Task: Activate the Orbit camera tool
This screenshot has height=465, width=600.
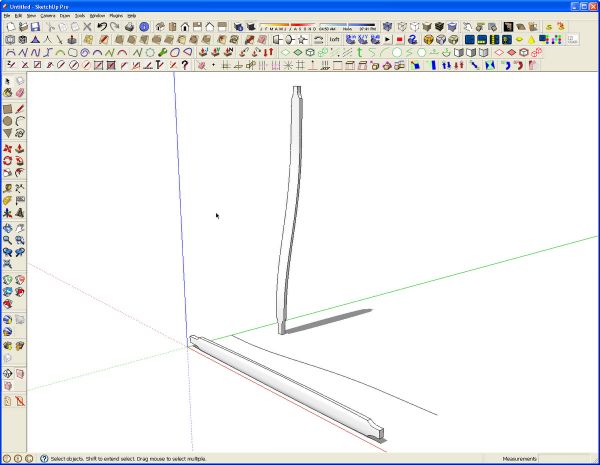Action: click(7, 228)
